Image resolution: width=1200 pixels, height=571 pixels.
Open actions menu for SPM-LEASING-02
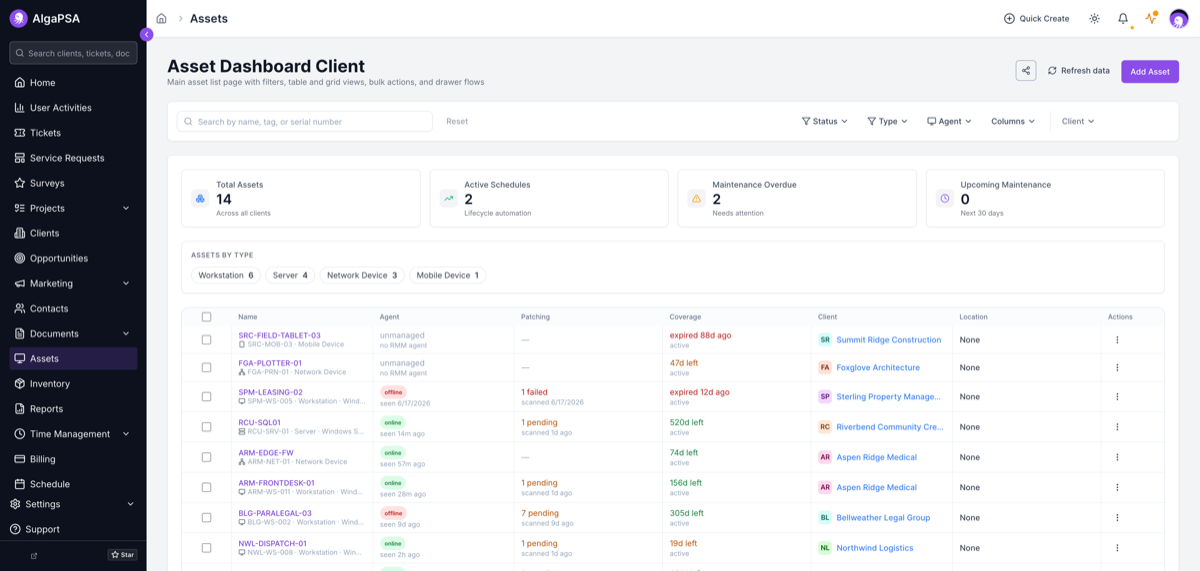coord(1117,396)
